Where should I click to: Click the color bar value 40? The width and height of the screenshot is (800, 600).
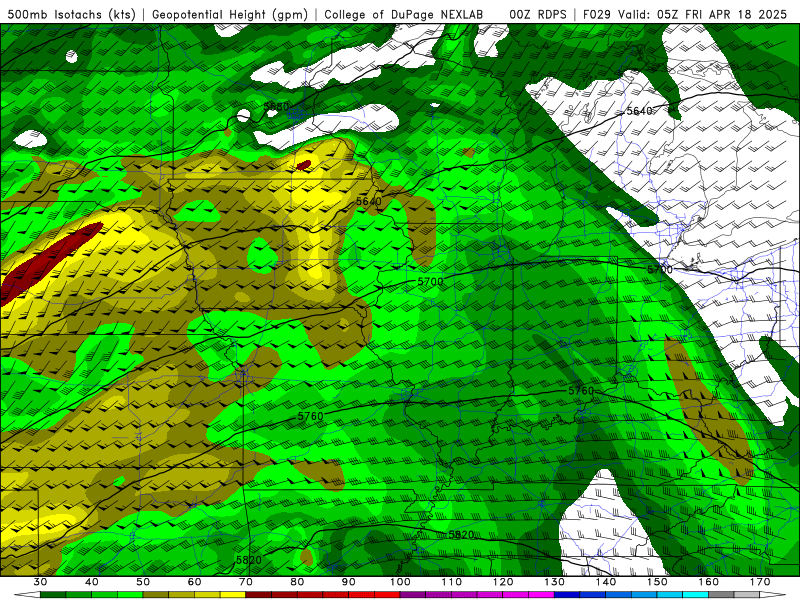[92, 582]
